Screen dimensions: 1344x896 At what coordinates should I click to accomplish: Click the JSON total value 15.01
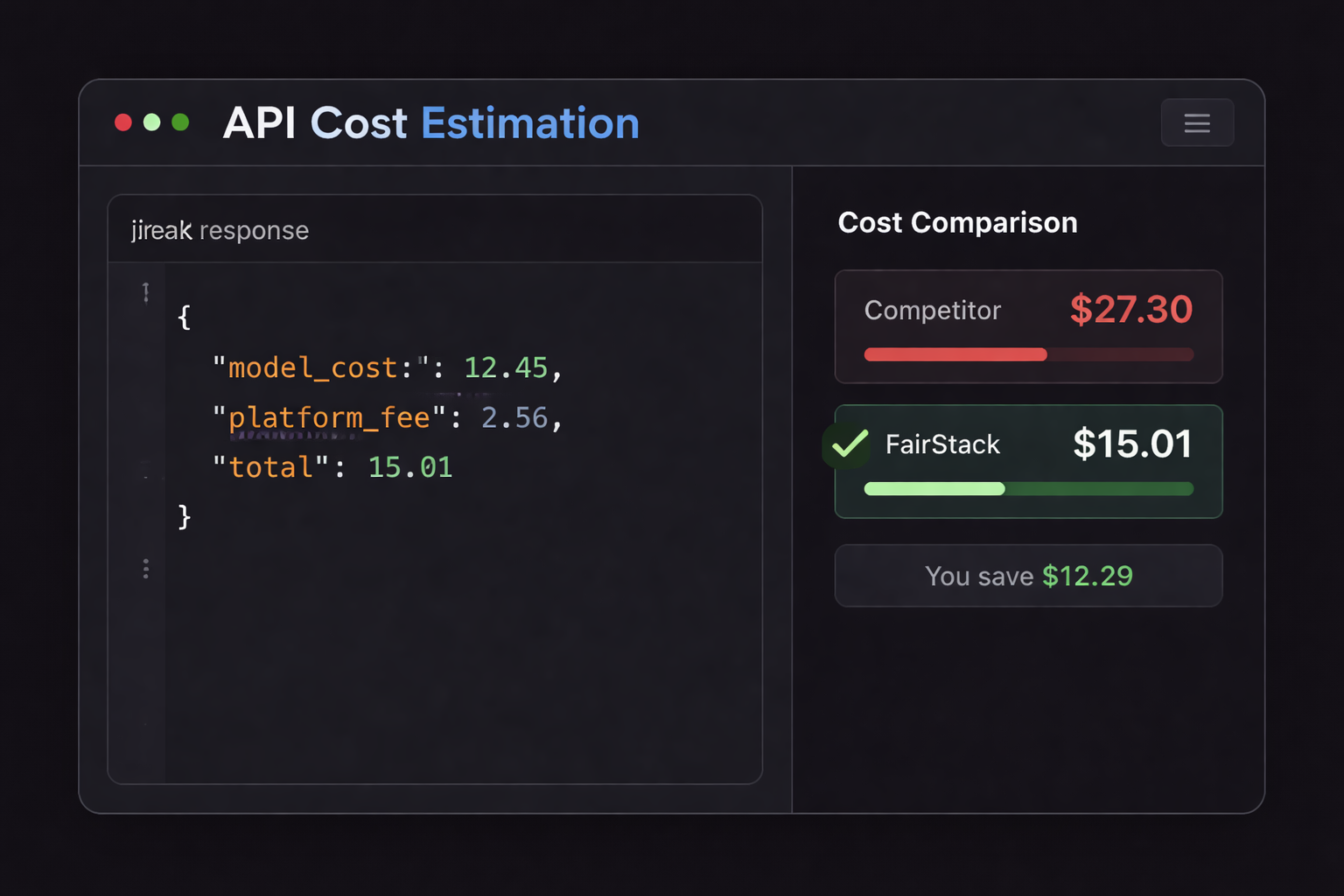pyautogui.click(x=410, y=467)
